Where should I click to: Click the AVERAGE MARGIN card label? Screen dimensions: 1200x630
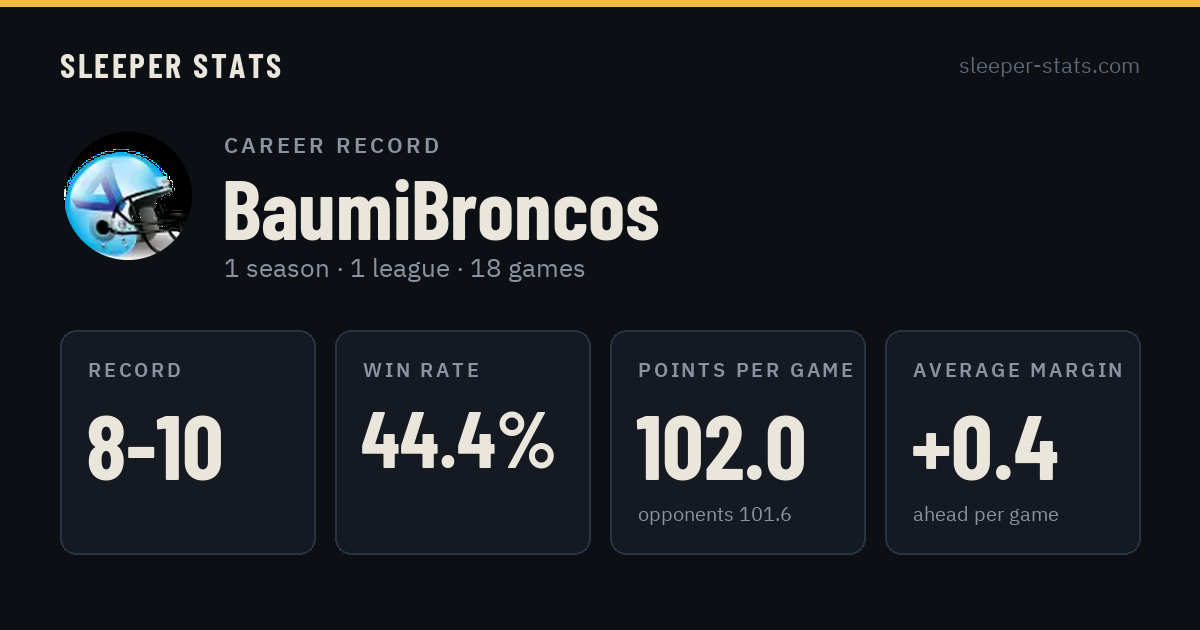click(x=1018, y=370)
